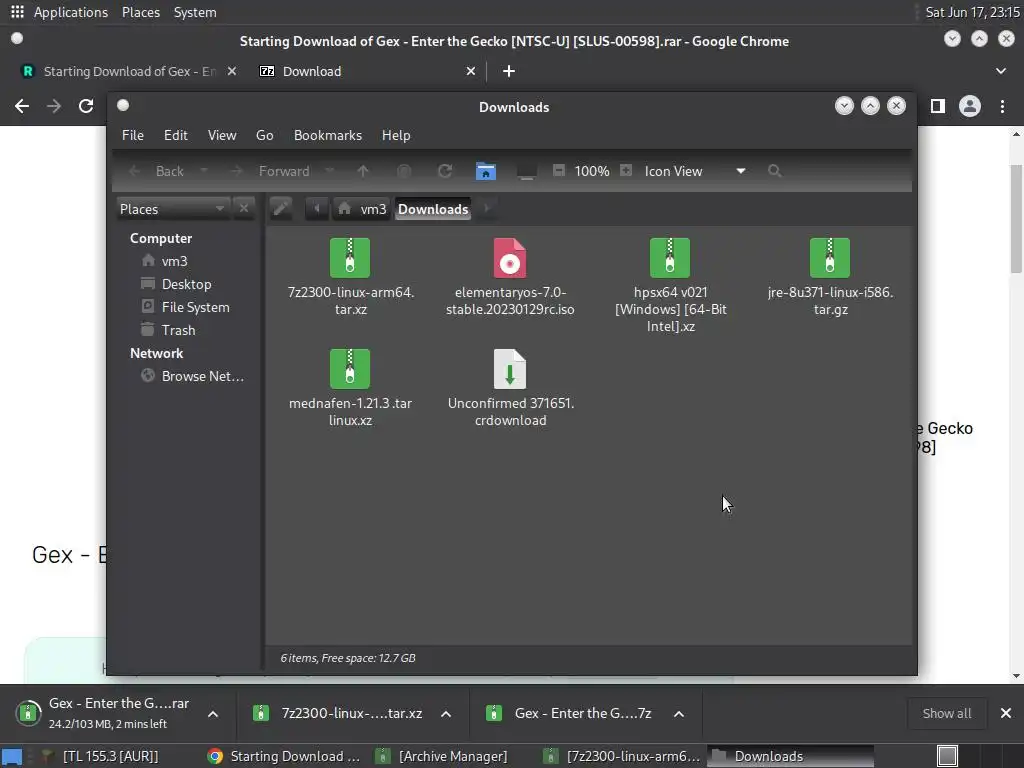Click the Forward navigation button

pyautogui.click(x=274, y=171)
